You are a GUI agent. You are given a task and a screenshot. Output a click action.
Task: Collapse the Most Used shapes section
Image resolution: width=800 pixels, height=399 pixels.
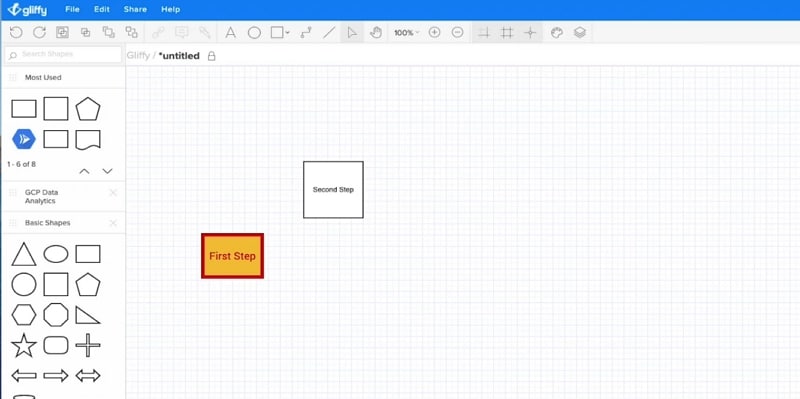tap(43, 78)
